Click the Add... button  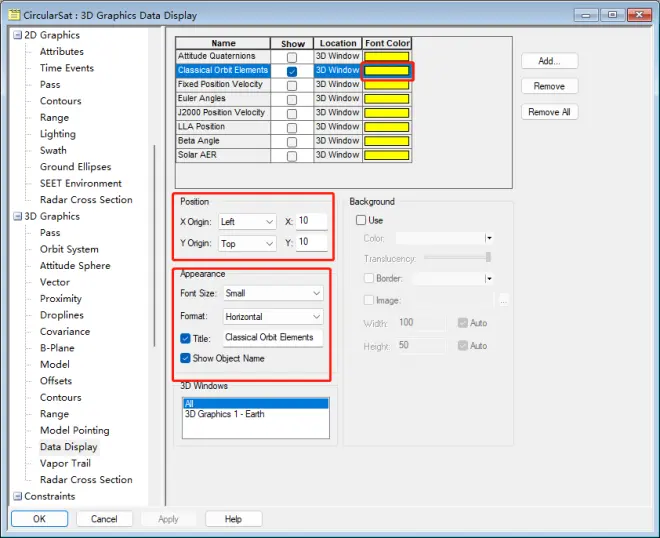tap(549, 61)
